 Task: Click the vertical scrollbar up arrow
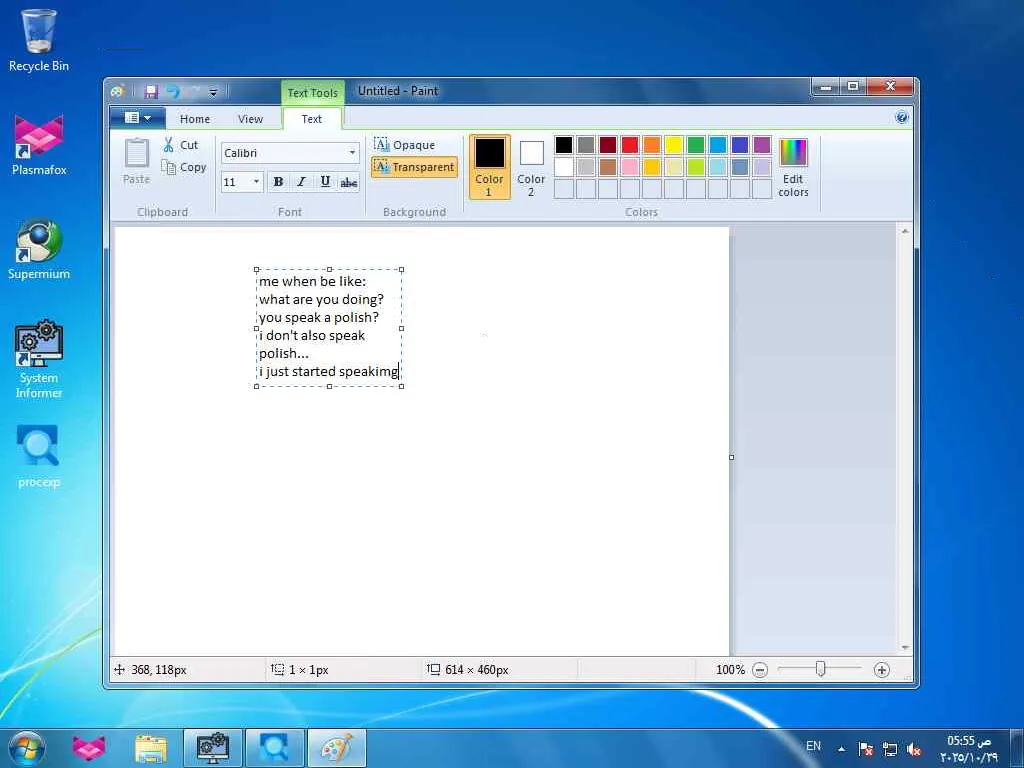(905, 231)
